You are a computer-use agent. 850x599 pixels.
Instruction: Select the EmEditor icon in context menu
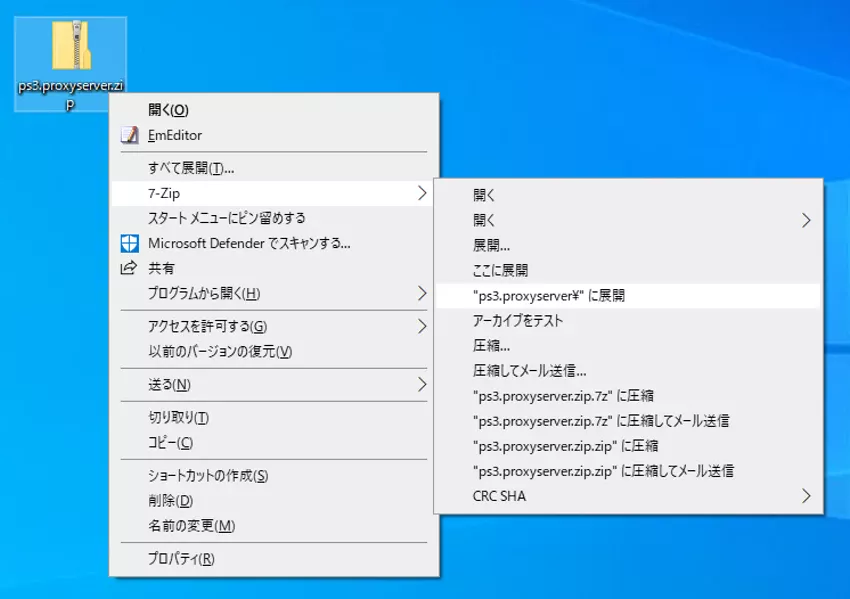pyautogui.click(x=127, y=134)
